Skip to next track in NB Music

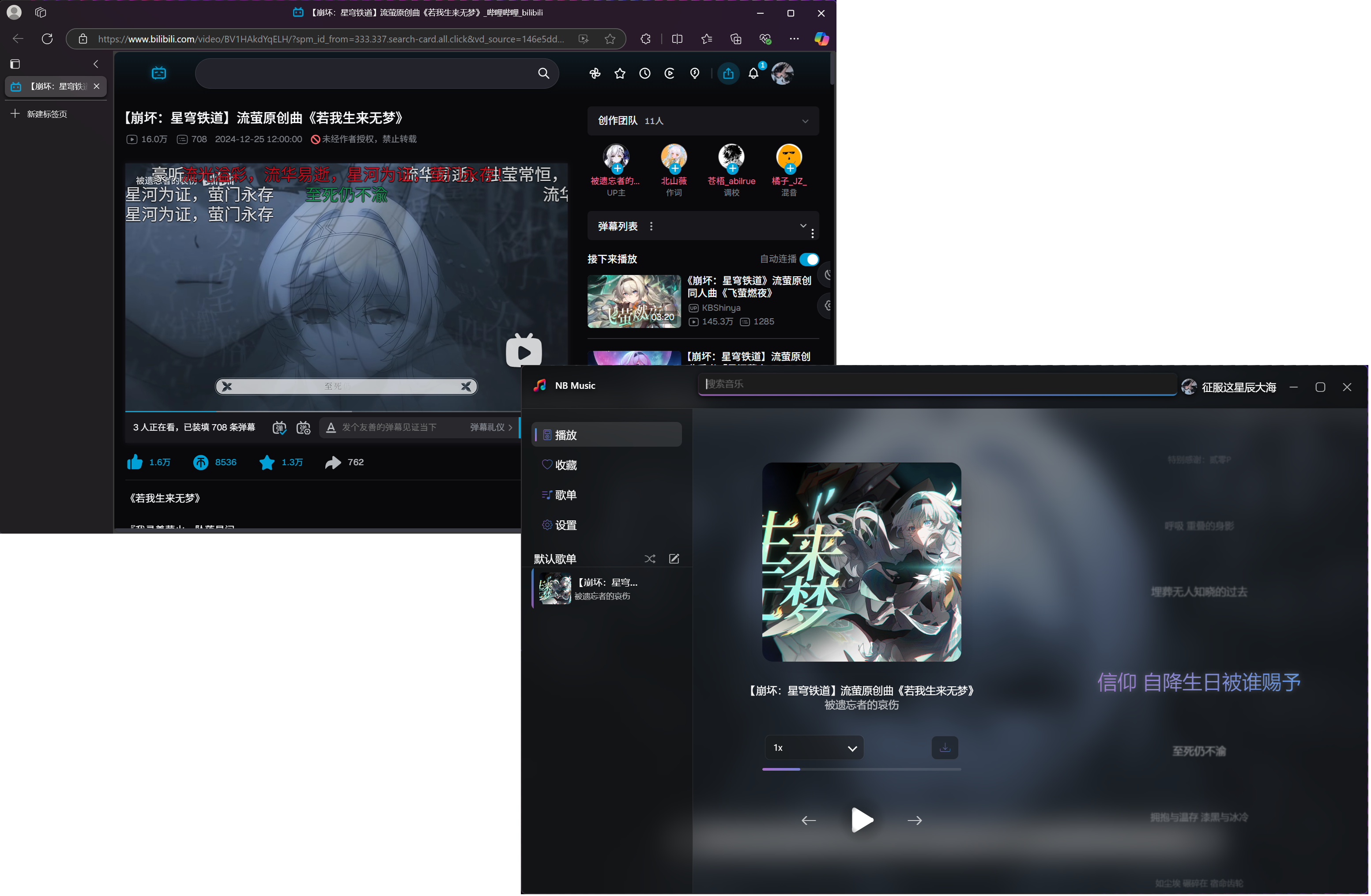(915, 821)
